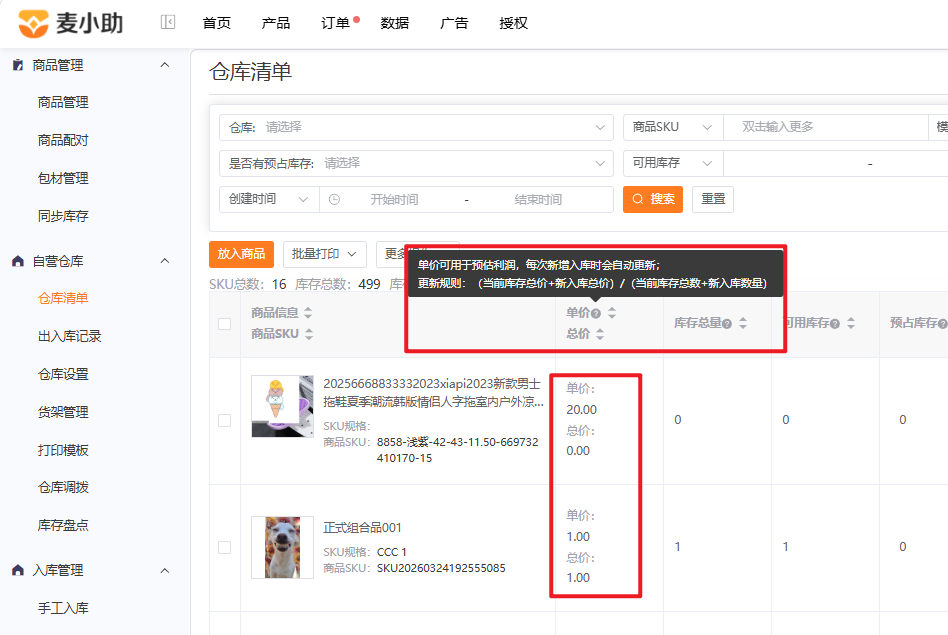Open the 商品SKU search-type dropdown
Image resolution: width=948 pixels, height=635 pixels.
tap(673, 127)
